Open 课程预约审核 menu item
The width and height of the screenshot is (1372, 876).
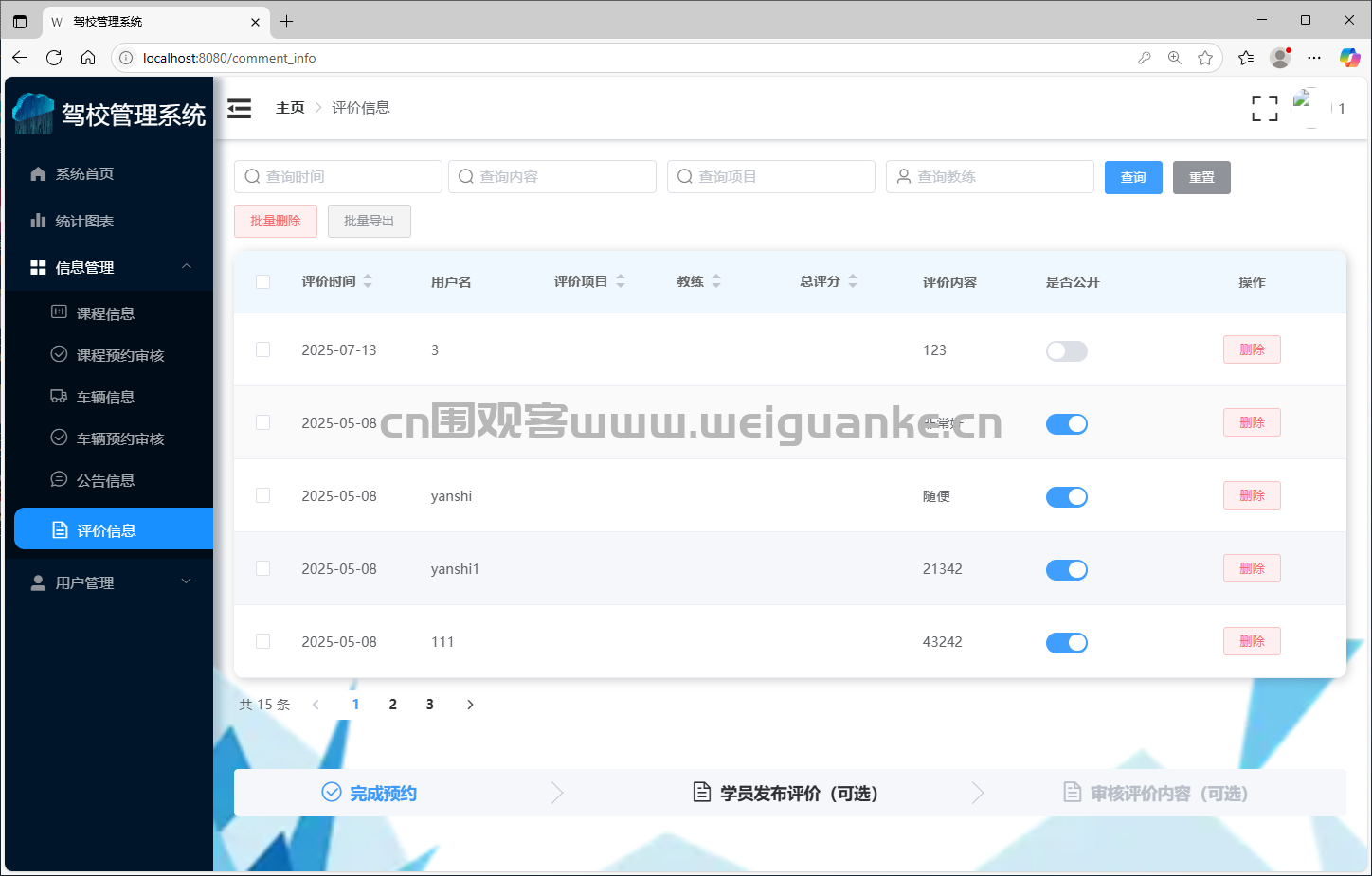click(109, 355)
